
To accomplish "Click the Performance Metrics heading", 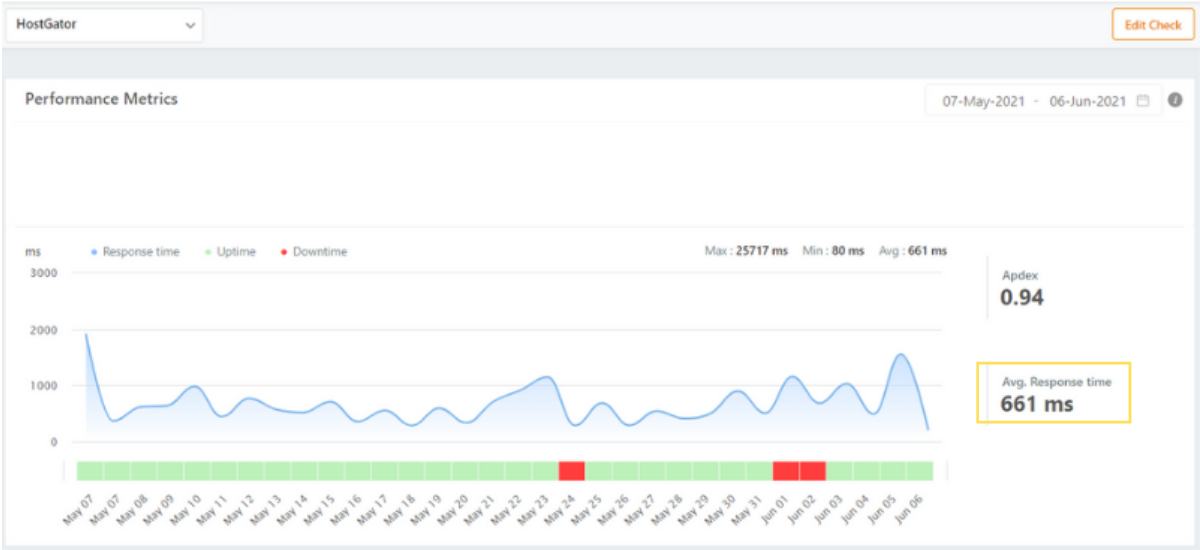I will click(x=101, y=99).
